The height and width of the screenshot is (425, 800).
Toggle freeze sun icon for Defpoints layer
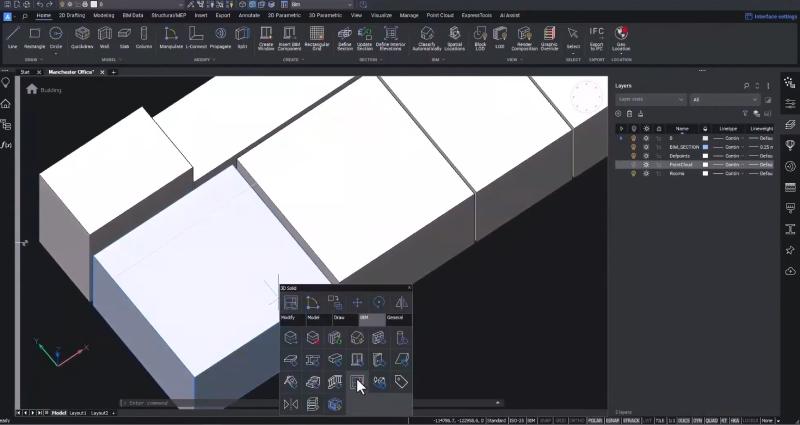tap(646, 156)
